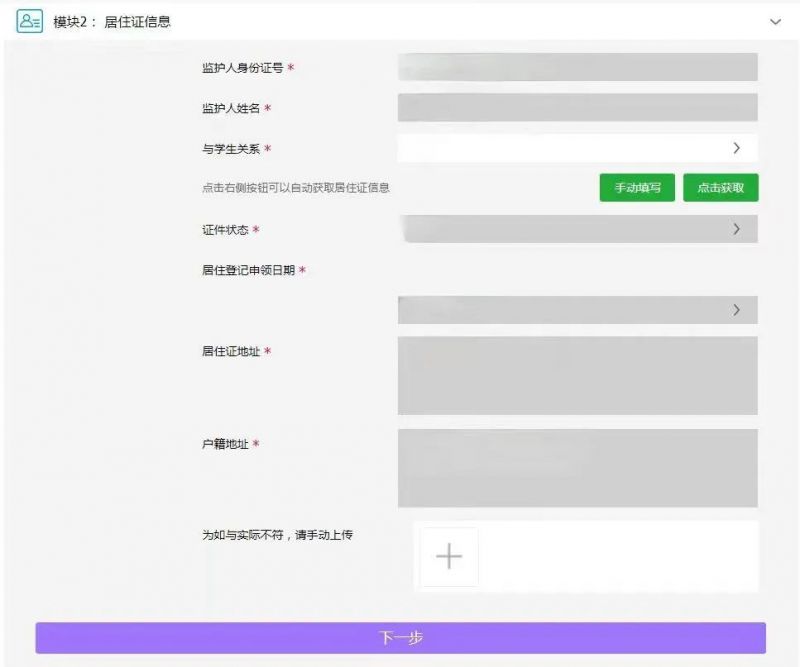
Task: Click the ID card icon beside 模块2
Action: 30,21
